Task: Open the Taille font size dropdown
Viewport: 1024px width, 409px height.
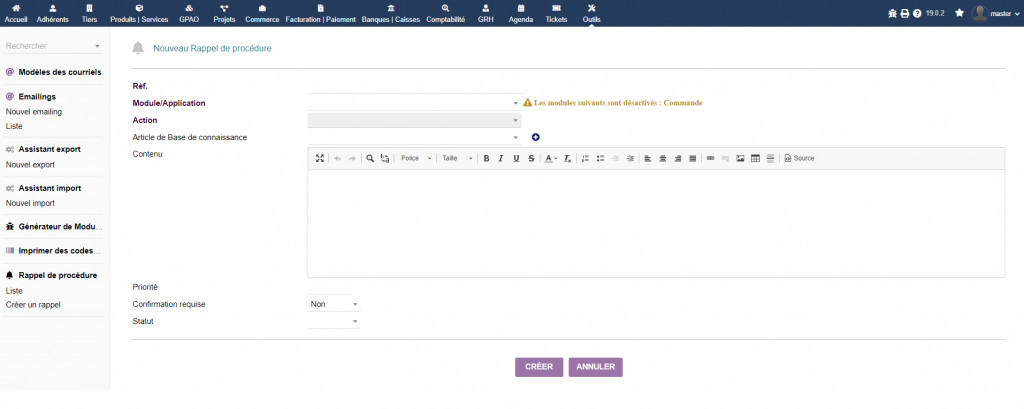Action: click(456, 158)
